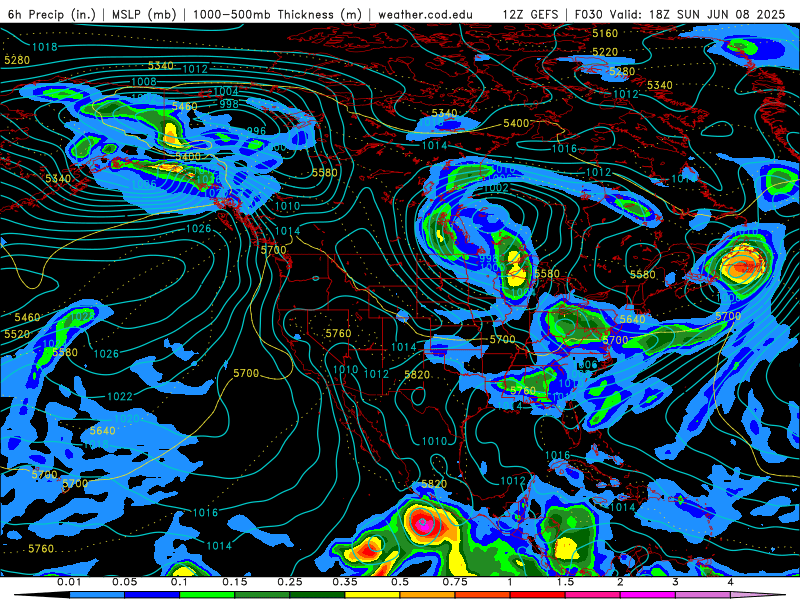Click the 'F030 Valid: 18Z SUN JUN 08 2025' text
This screenshot has width=800, height=600.
680,14
